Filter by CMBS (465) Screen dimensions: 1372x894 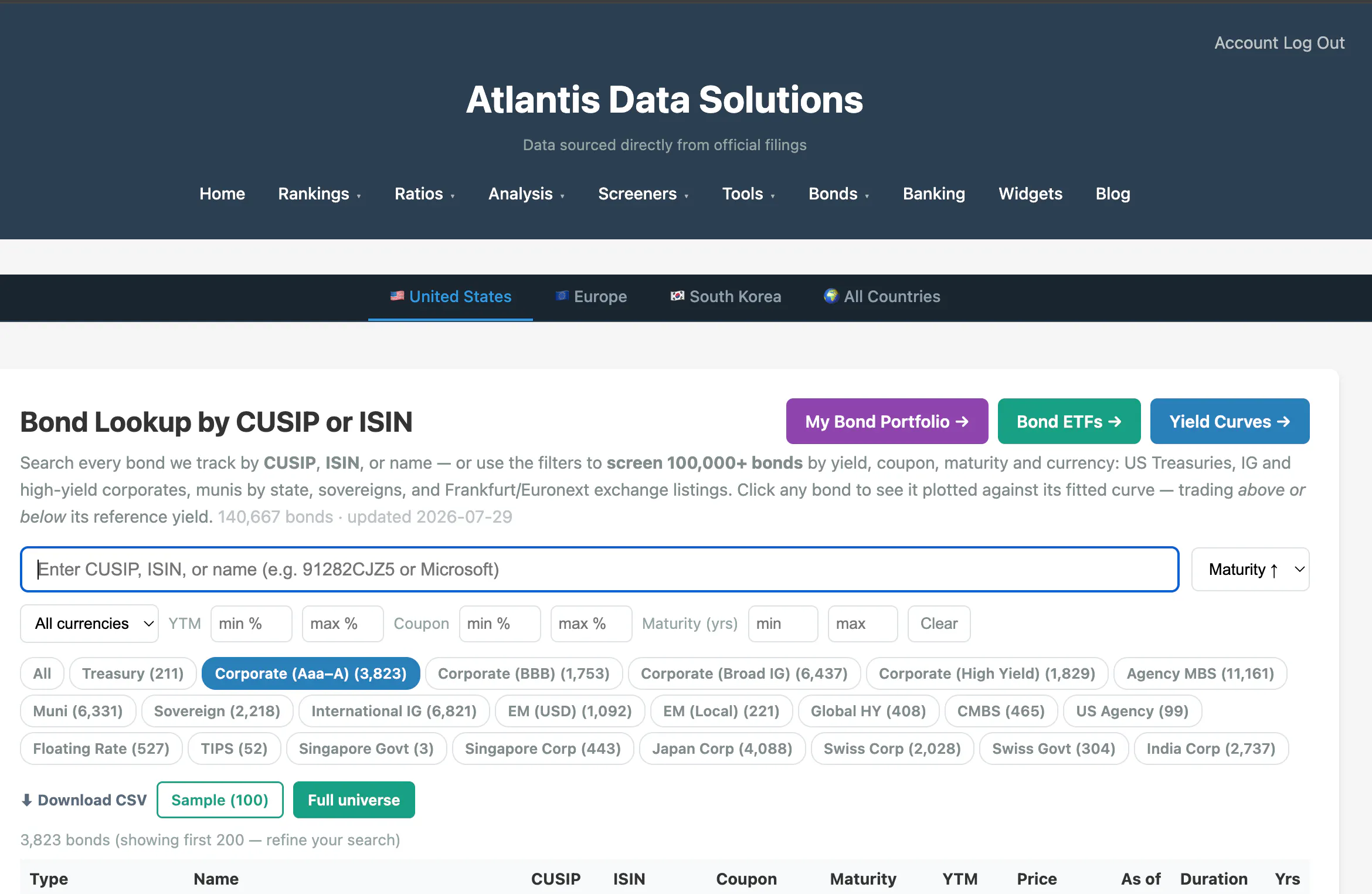point(1001,711)
